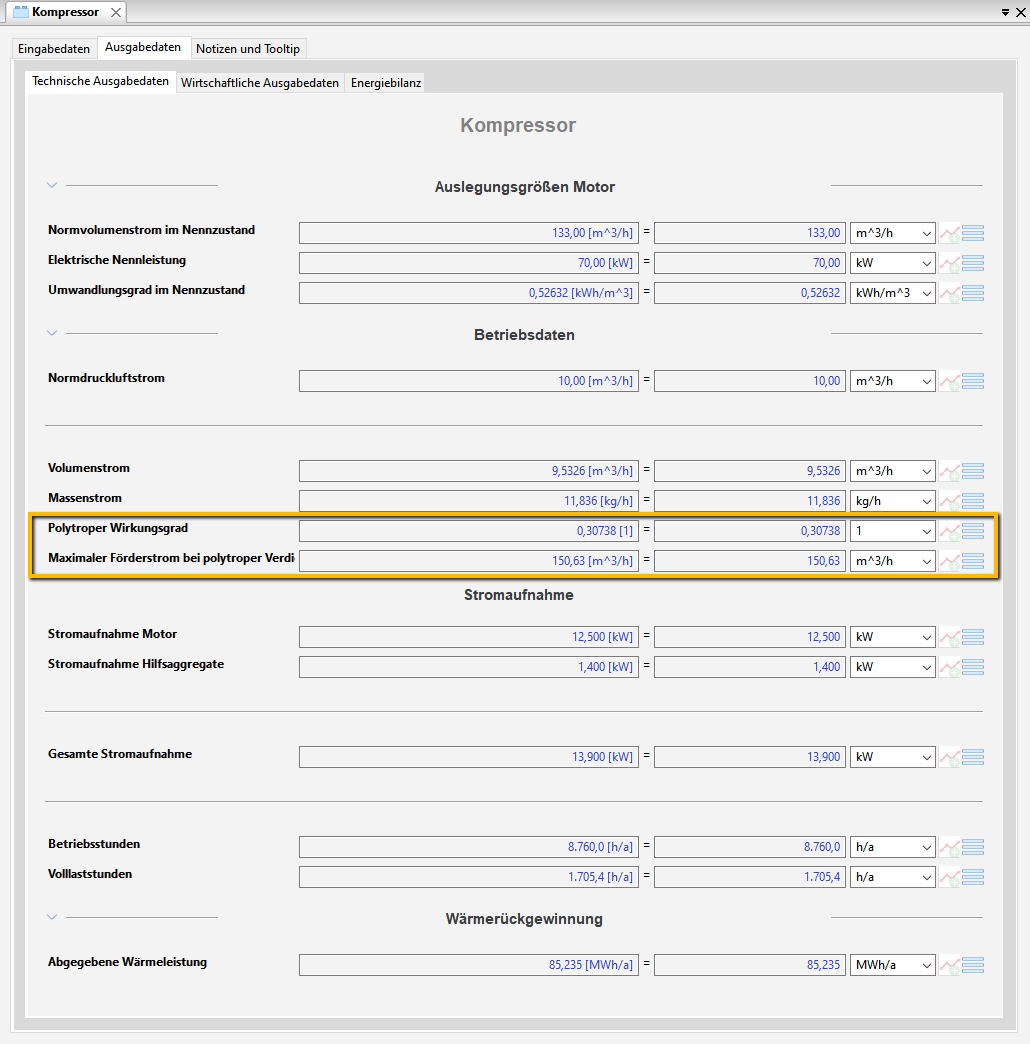This screenshot has height=1044, width=1030.
Task: Collapse the Wärmerückgewinnung section
Action: pos(53,917)
